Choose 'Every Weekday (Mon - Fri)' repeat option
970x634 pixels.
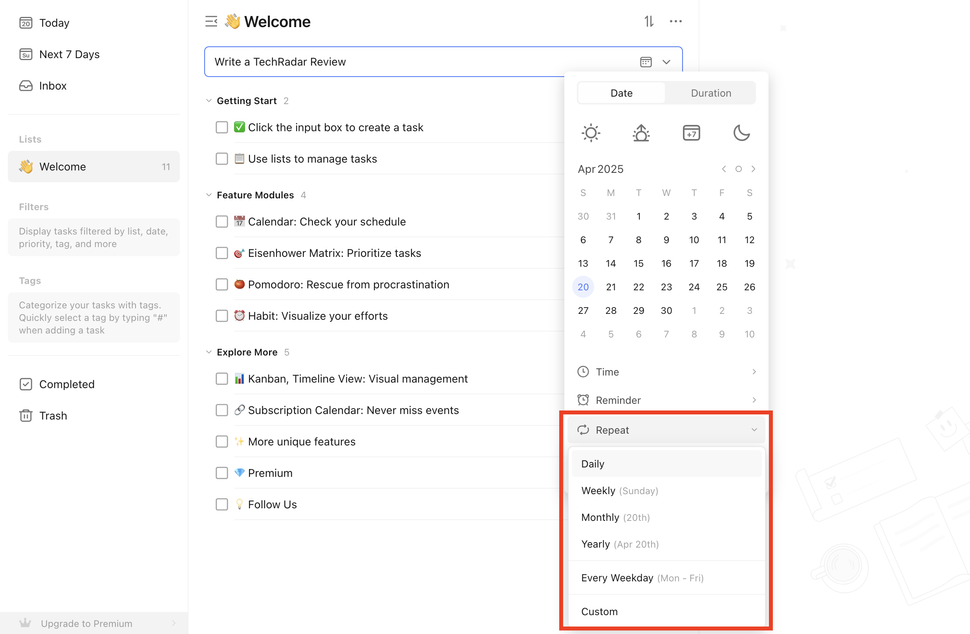click(638, 577)
